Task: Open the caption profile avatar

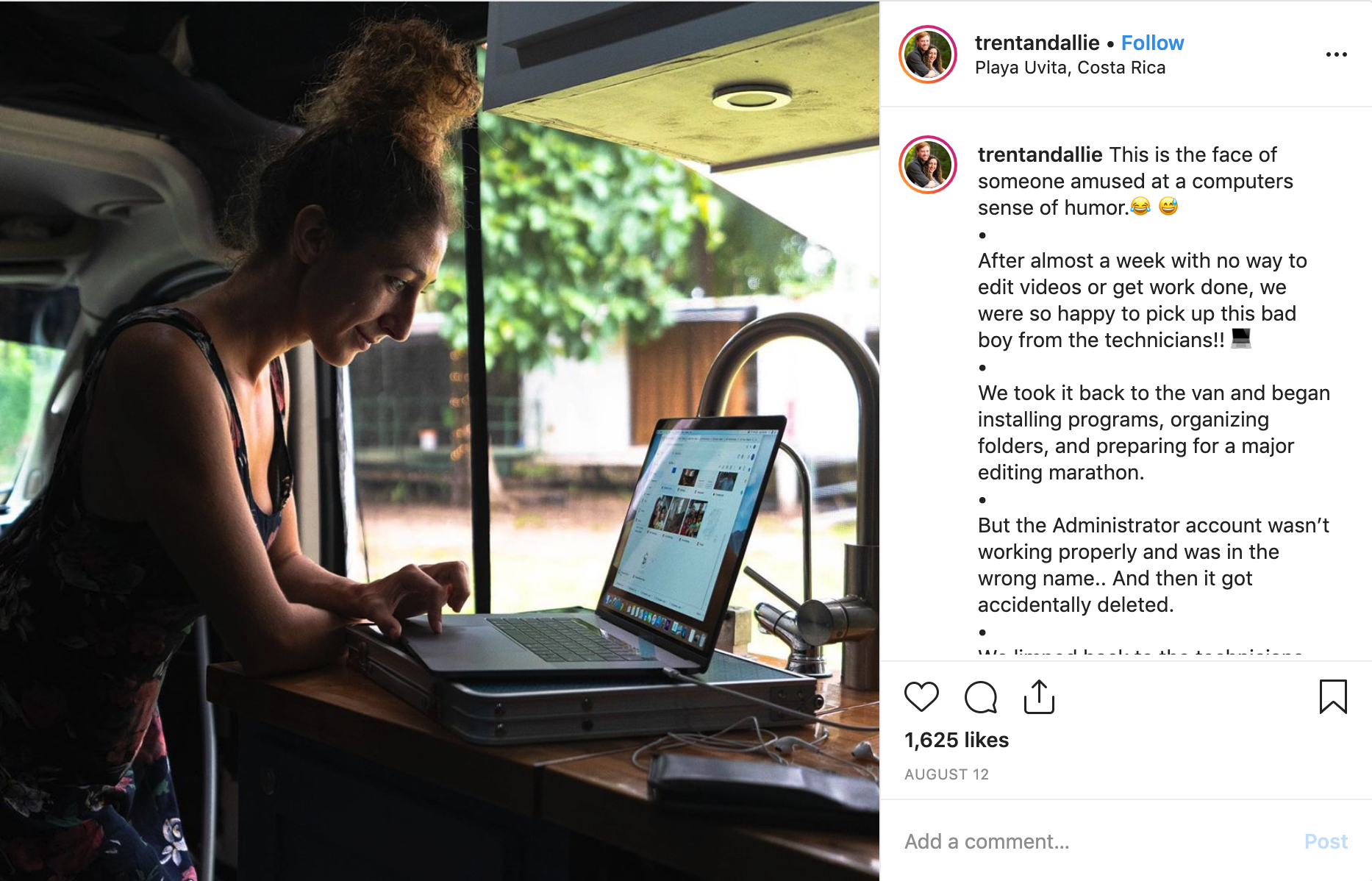Action: (x=928, y=165)
